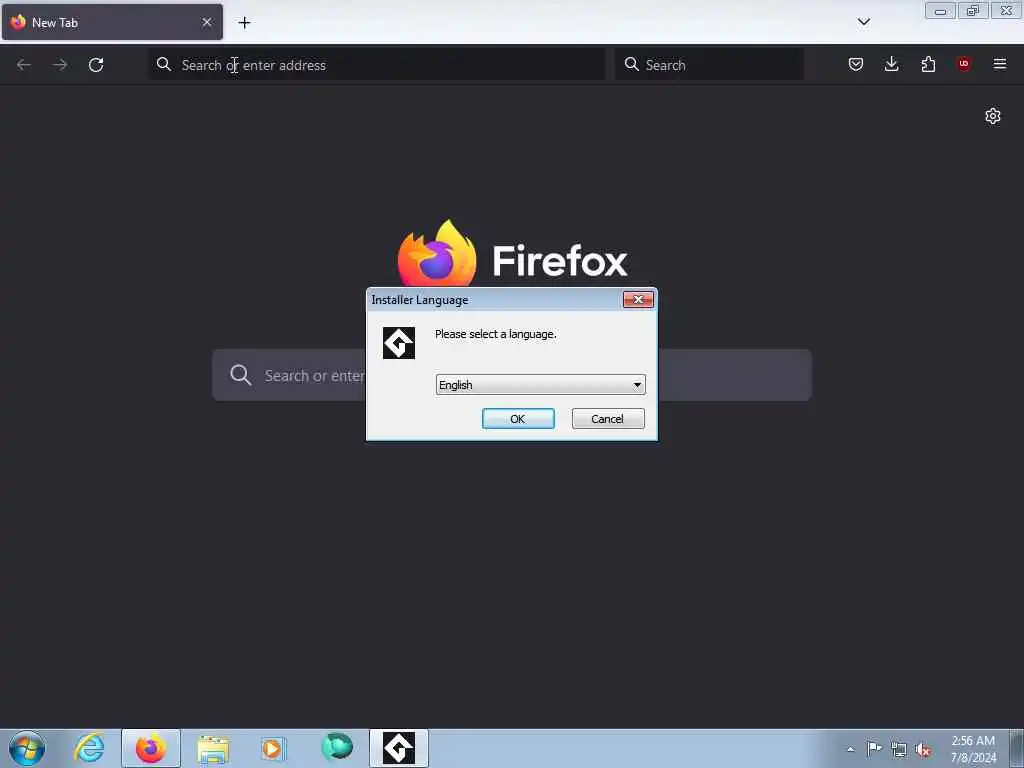Open the English language dropdown
Screen dimensions: 1024x768
pos(540,385)
